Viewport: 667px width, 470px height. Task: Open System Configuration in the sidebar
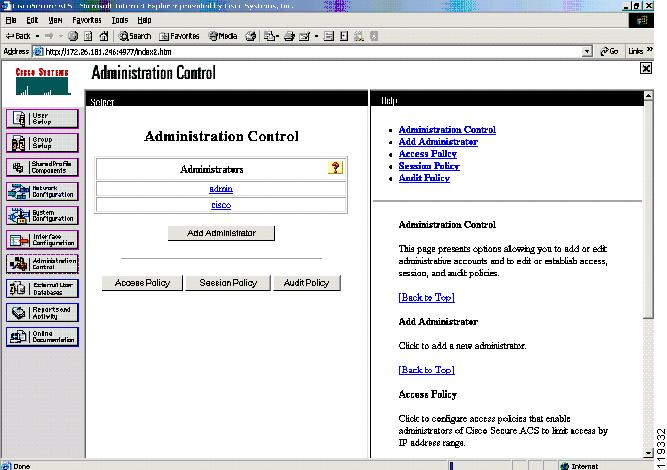(42, 216)
